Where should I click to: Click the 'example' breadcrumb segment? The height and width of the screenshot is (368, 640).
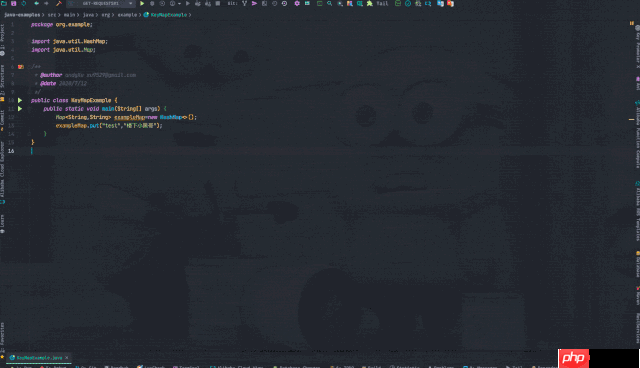127,15
